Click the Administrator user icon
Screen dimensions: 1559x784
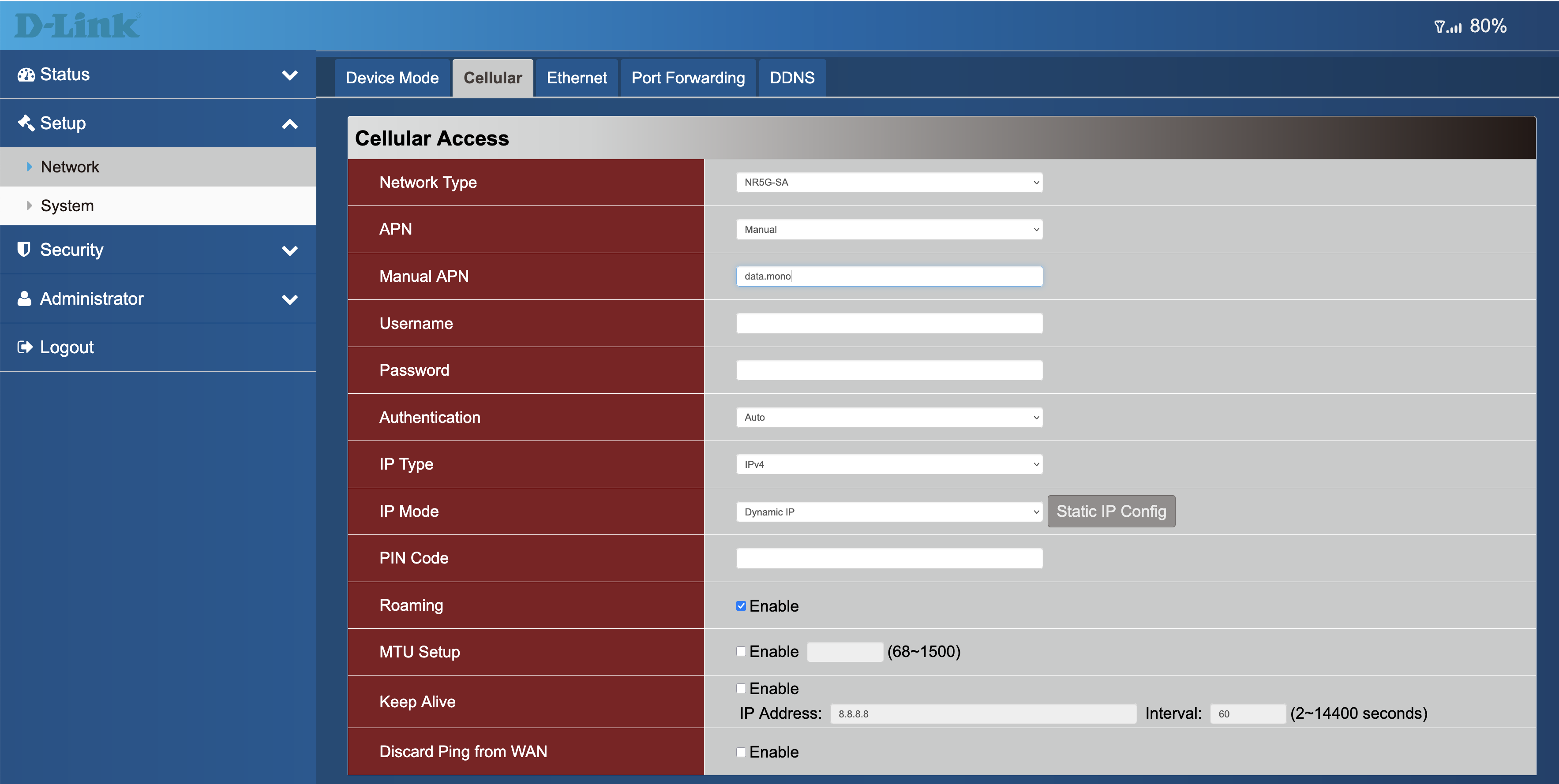[x=24, y=298]
